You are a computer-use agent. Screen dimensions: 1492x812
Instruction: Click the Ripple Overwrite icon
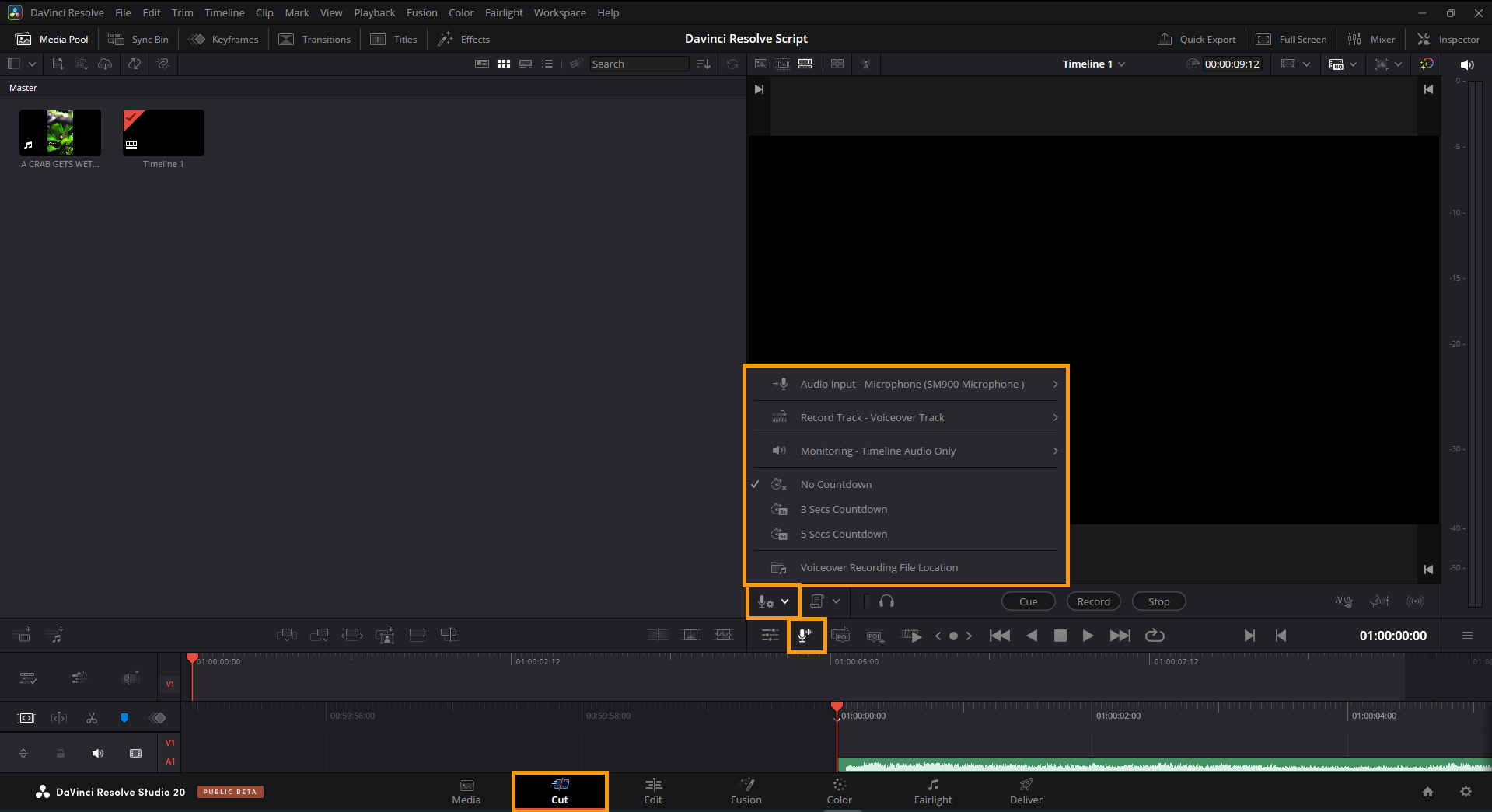(352, 635)
